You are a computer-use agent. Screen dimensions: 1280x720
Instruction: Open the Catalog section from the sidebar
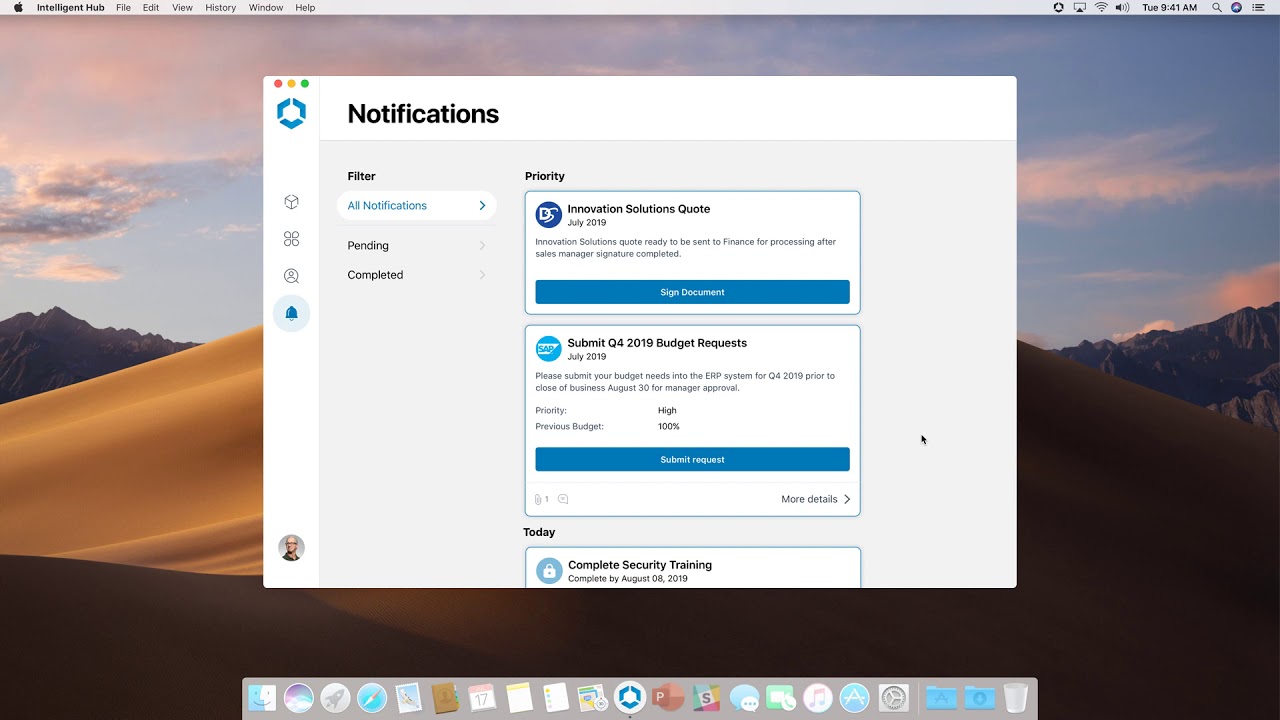tap(291, 201)
